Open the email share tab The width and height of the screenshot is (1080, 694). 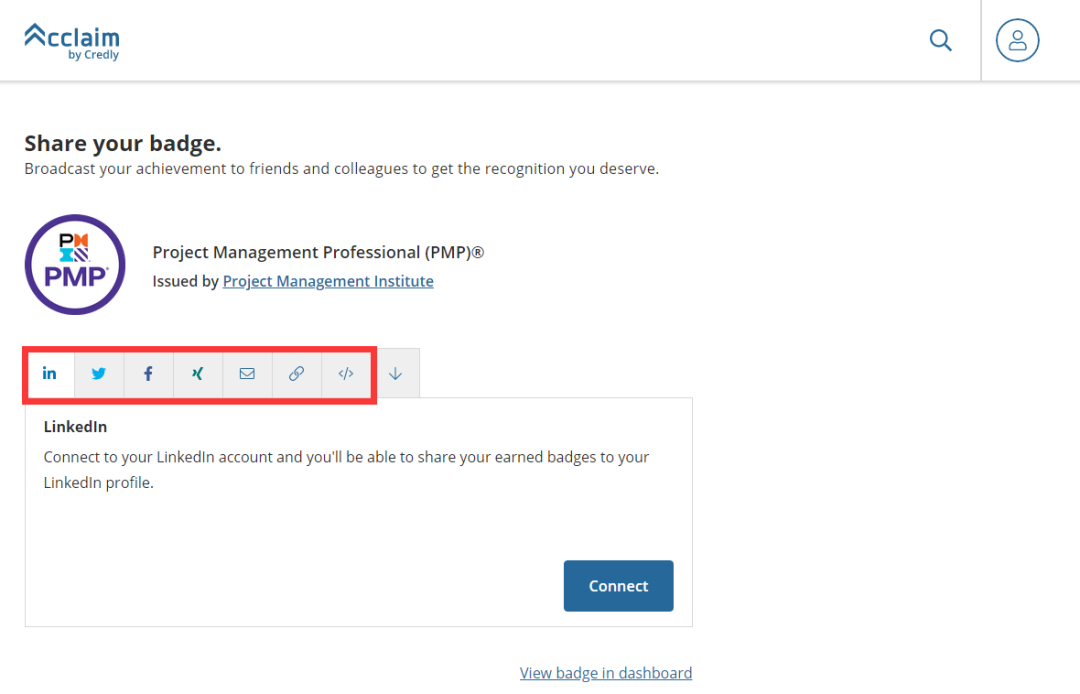(247, 373)
